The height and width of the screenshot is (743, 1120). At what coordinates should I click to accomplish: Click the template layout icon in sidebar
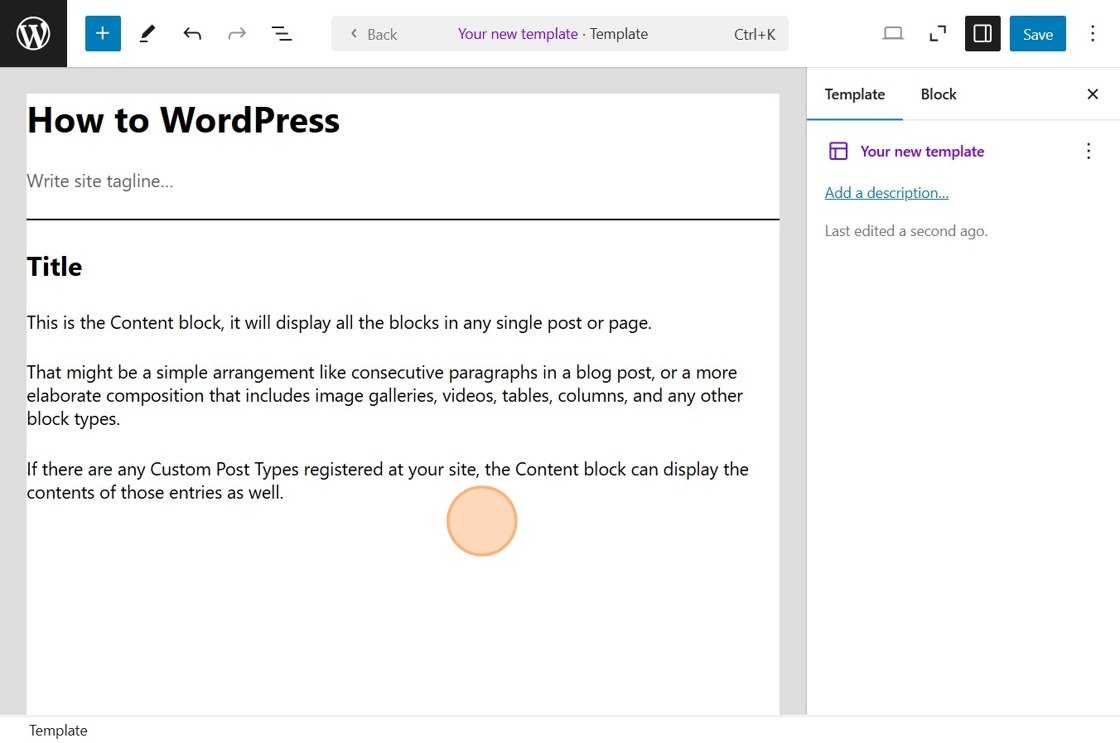838,151
